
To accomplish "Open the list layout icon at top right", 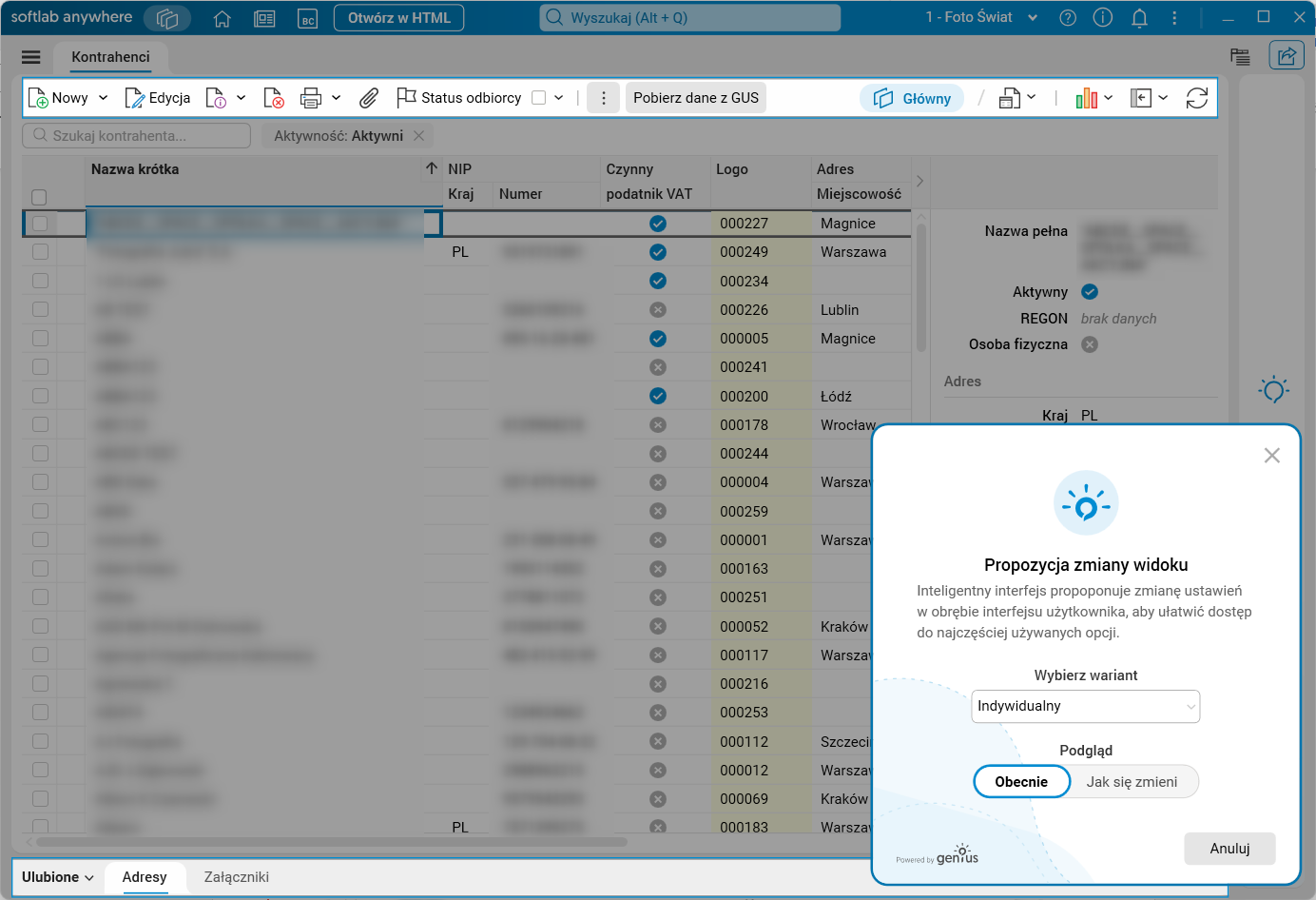I will click(x=1240, y=57).
